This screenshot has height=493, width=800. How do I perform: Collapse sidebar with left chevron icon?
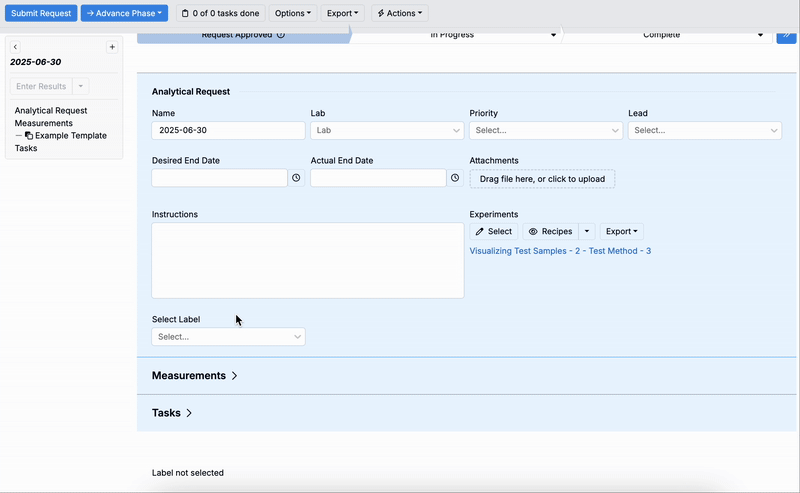point(15,47)
